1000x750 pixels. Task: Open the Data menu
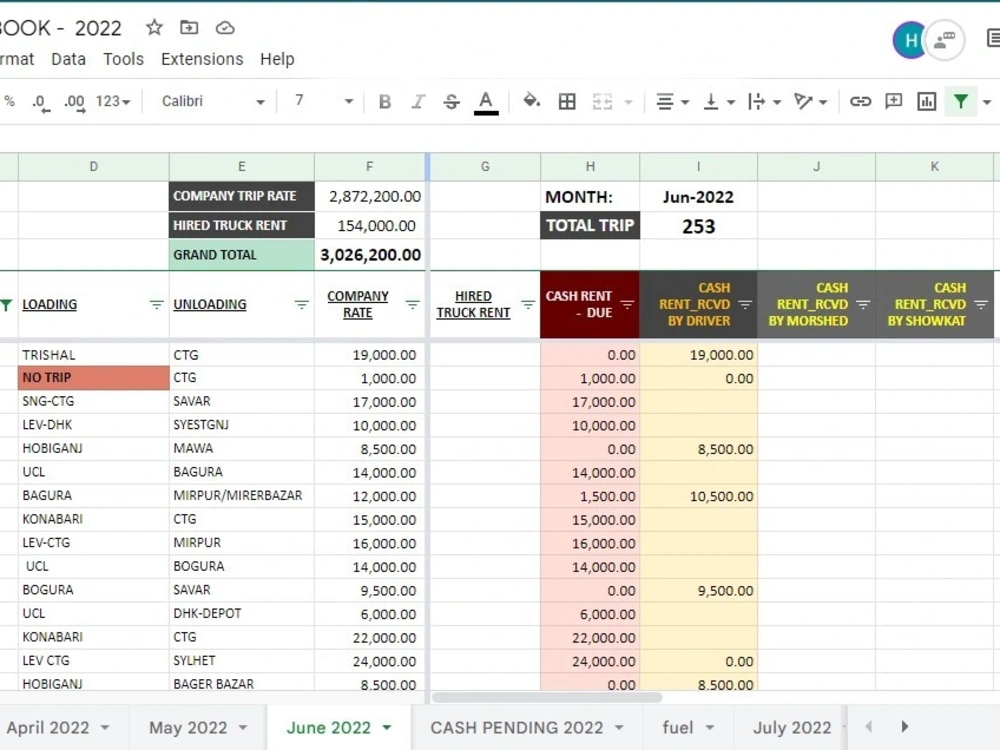click(68, 59)
